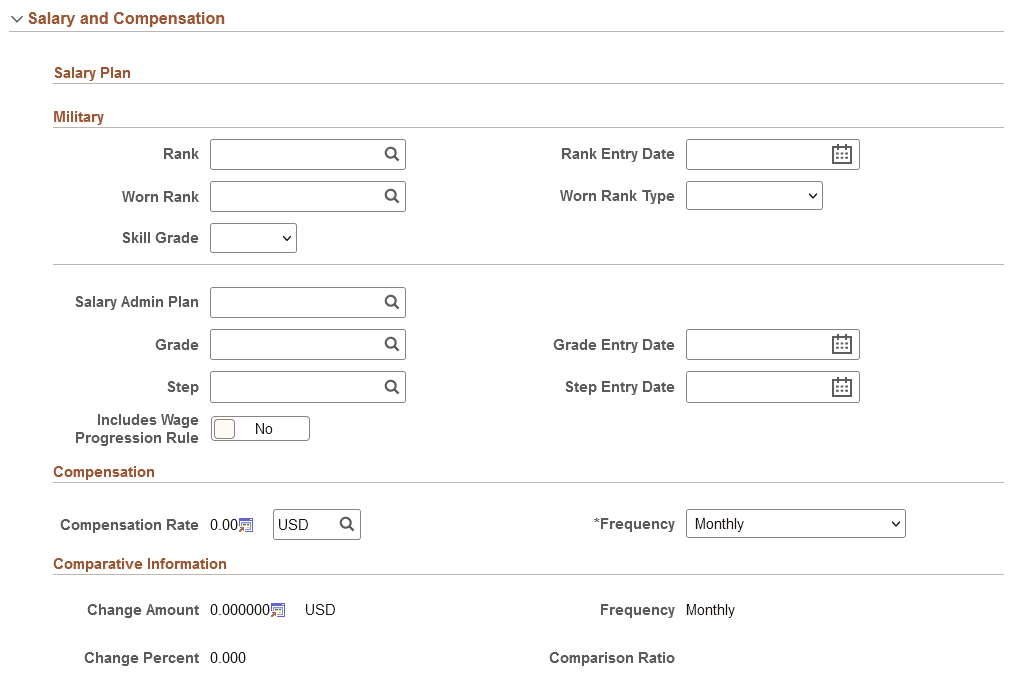Screen dimensions: 1012x679
Task: Open the Grade lookup magnifier
Action: 391,344
